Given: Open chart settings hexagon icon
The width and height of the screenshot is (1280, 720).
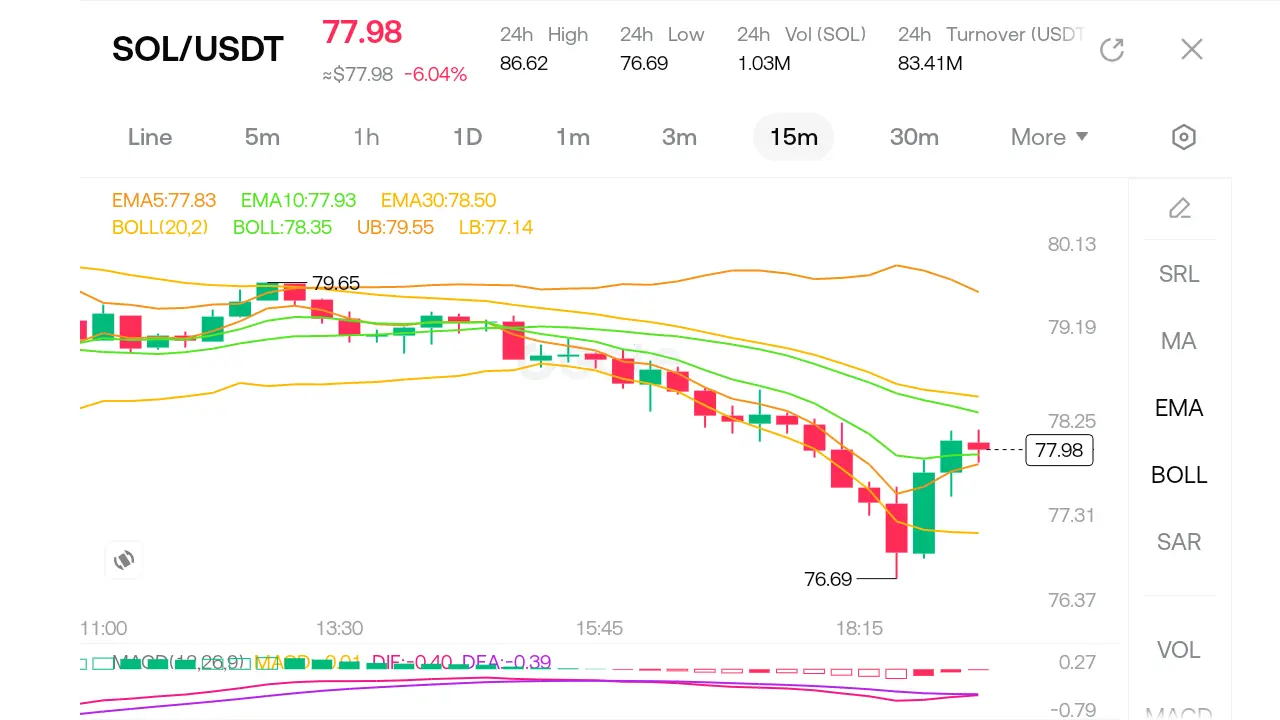Looking at the screenshot, I should click(1184, 137).
